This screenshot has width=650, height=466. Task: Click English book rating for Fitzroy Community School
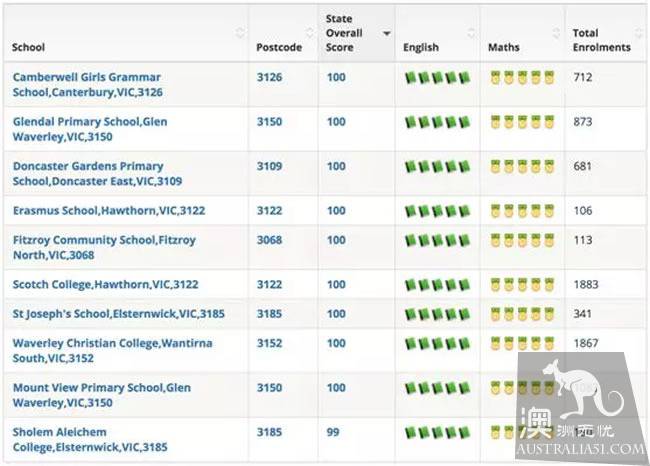437,240
